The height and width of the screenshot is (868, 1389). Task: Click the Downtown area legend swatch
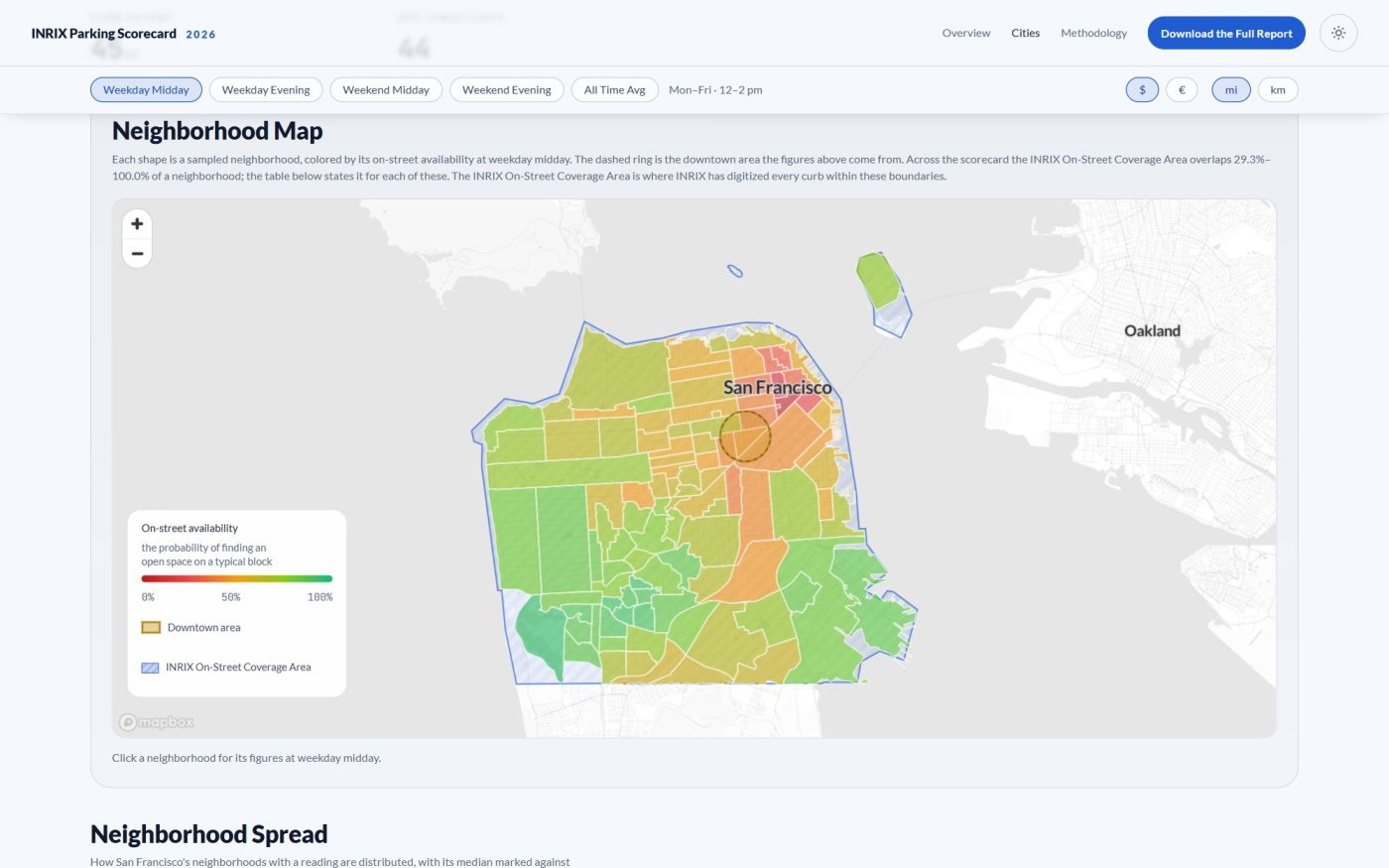tap(151, 627)
